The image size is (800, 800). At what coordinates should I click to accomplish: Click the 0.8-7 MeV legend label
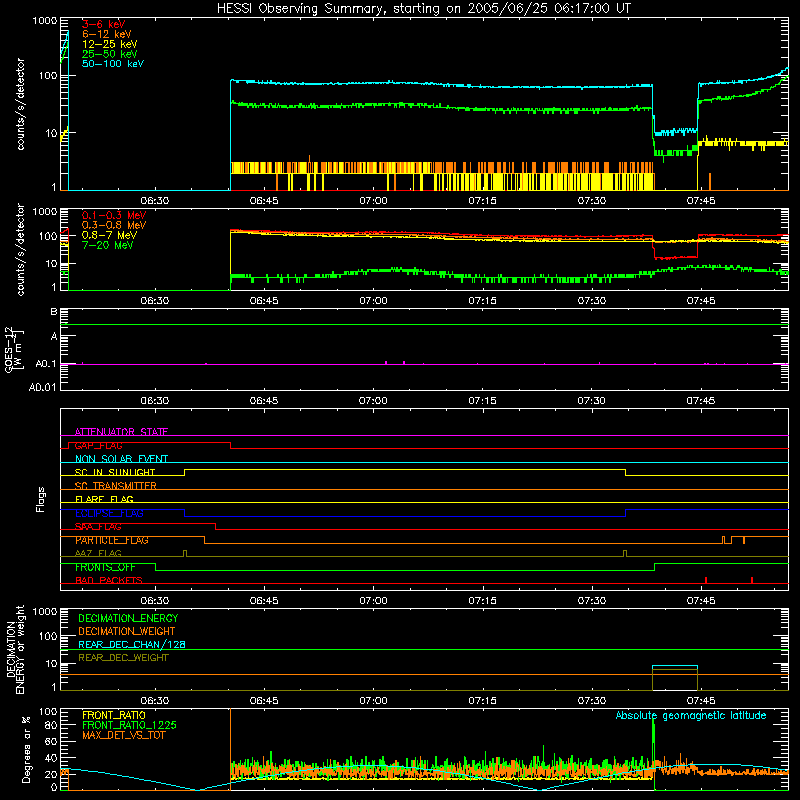[x=109, y=235]
